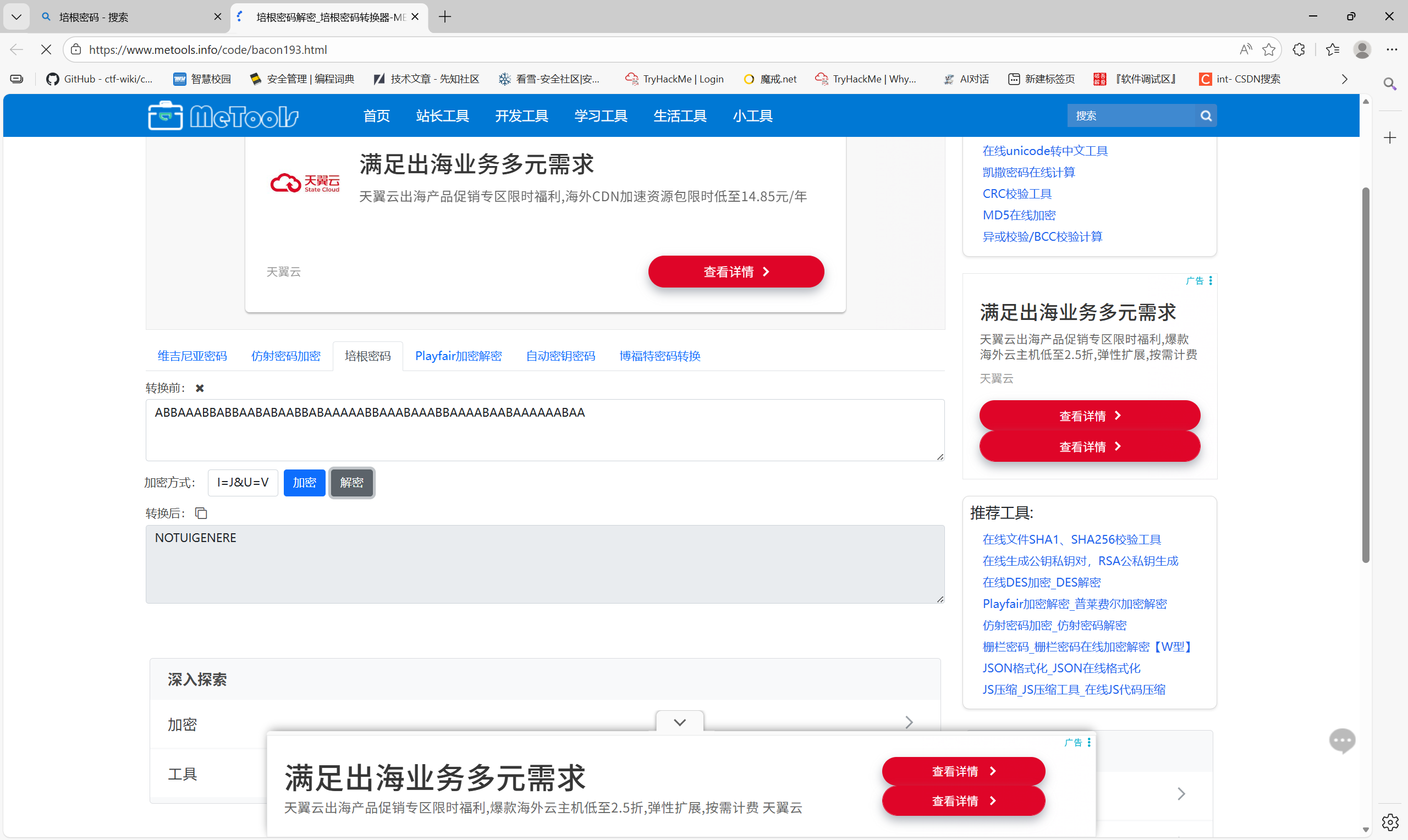Copy the result using the icon beside 转换后
Screen dimensions: 1408x840
(201, 513)
